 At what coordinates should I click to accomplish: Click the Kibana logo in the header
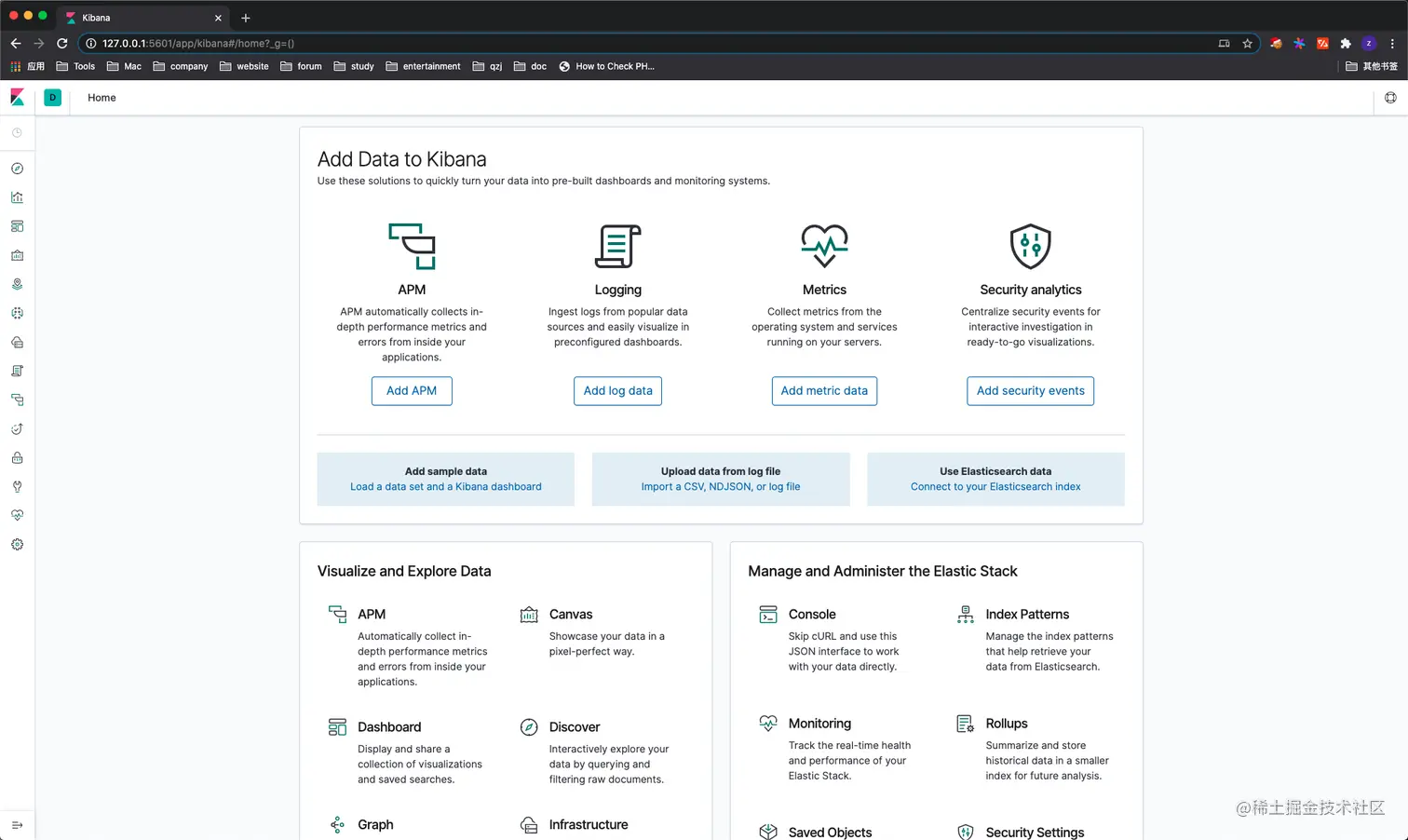pos(17,97)
